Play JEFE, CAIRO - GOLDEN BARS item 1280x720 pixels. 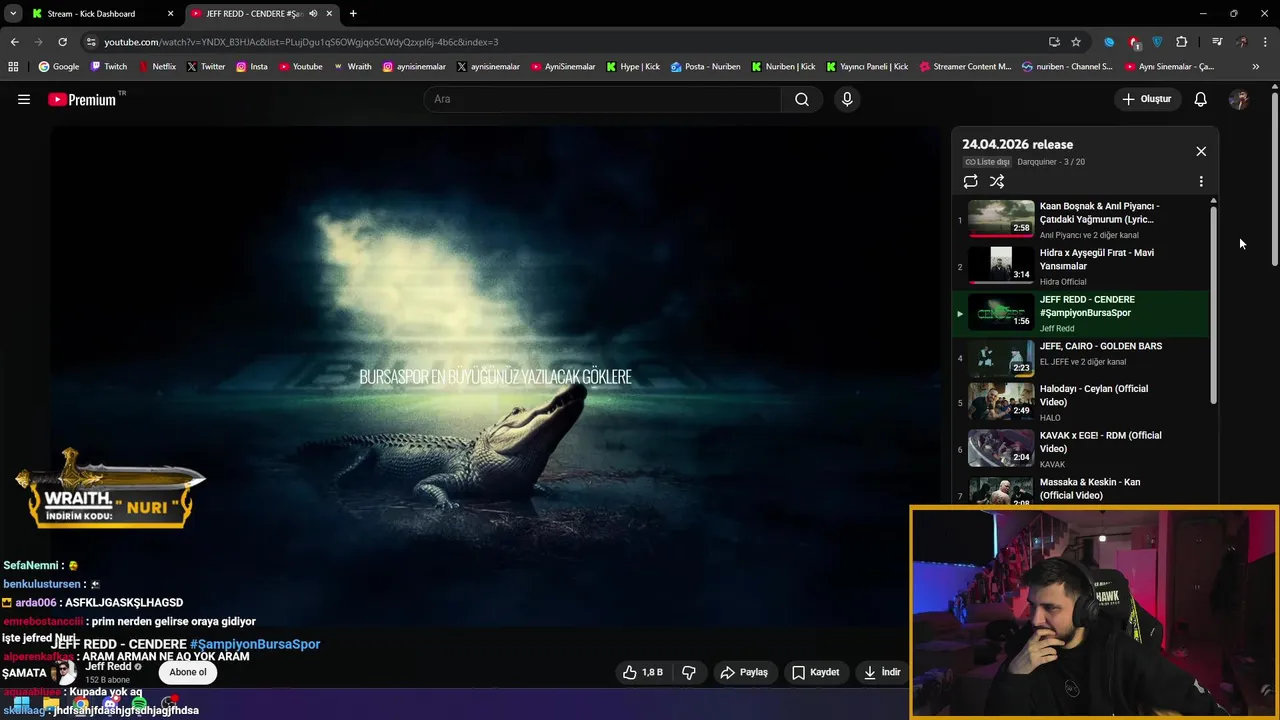[x=1082, y=357]
